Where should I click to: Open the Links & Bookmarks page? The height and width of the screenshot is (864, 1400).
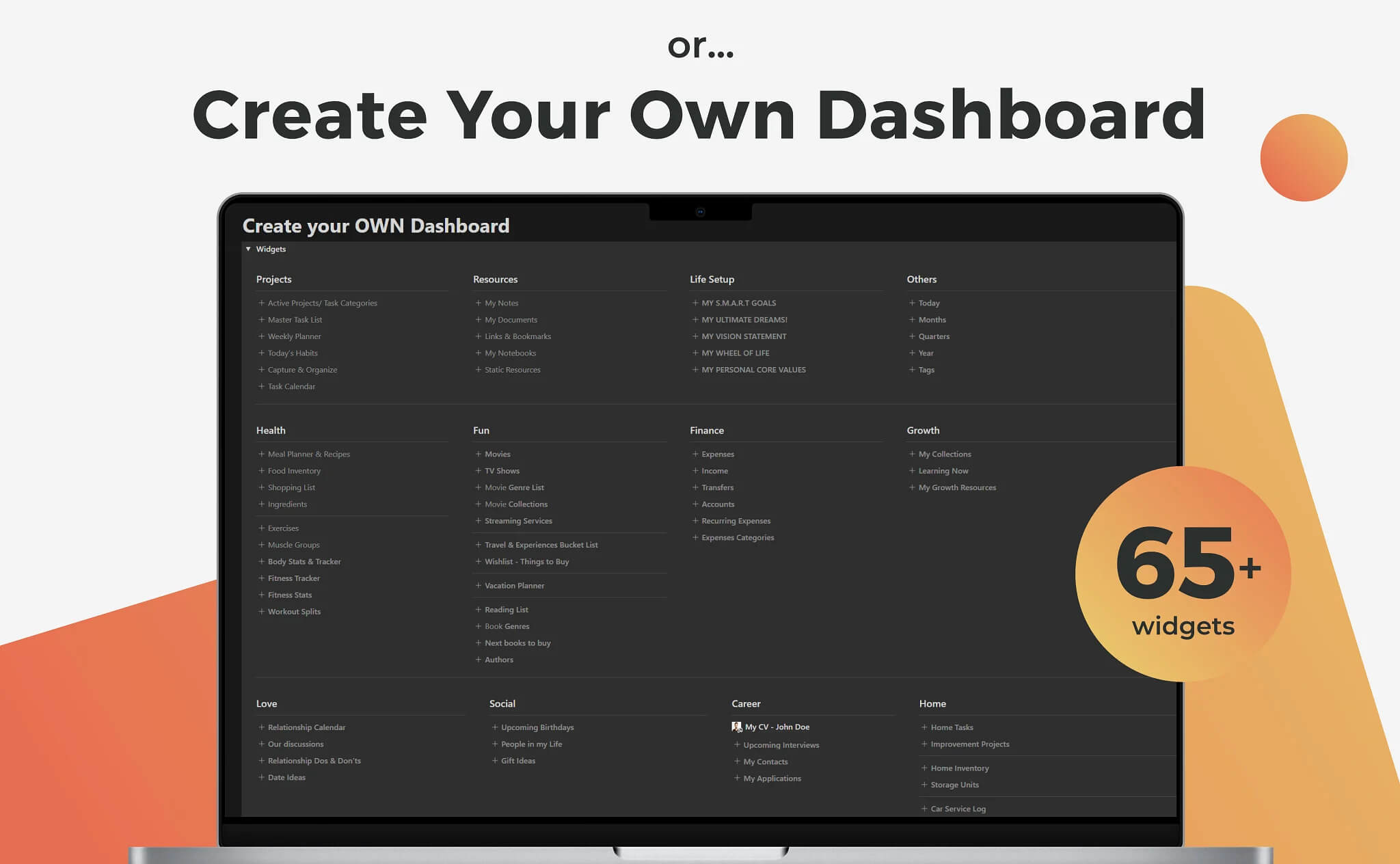pyautogui.click(x=517, y=336)
